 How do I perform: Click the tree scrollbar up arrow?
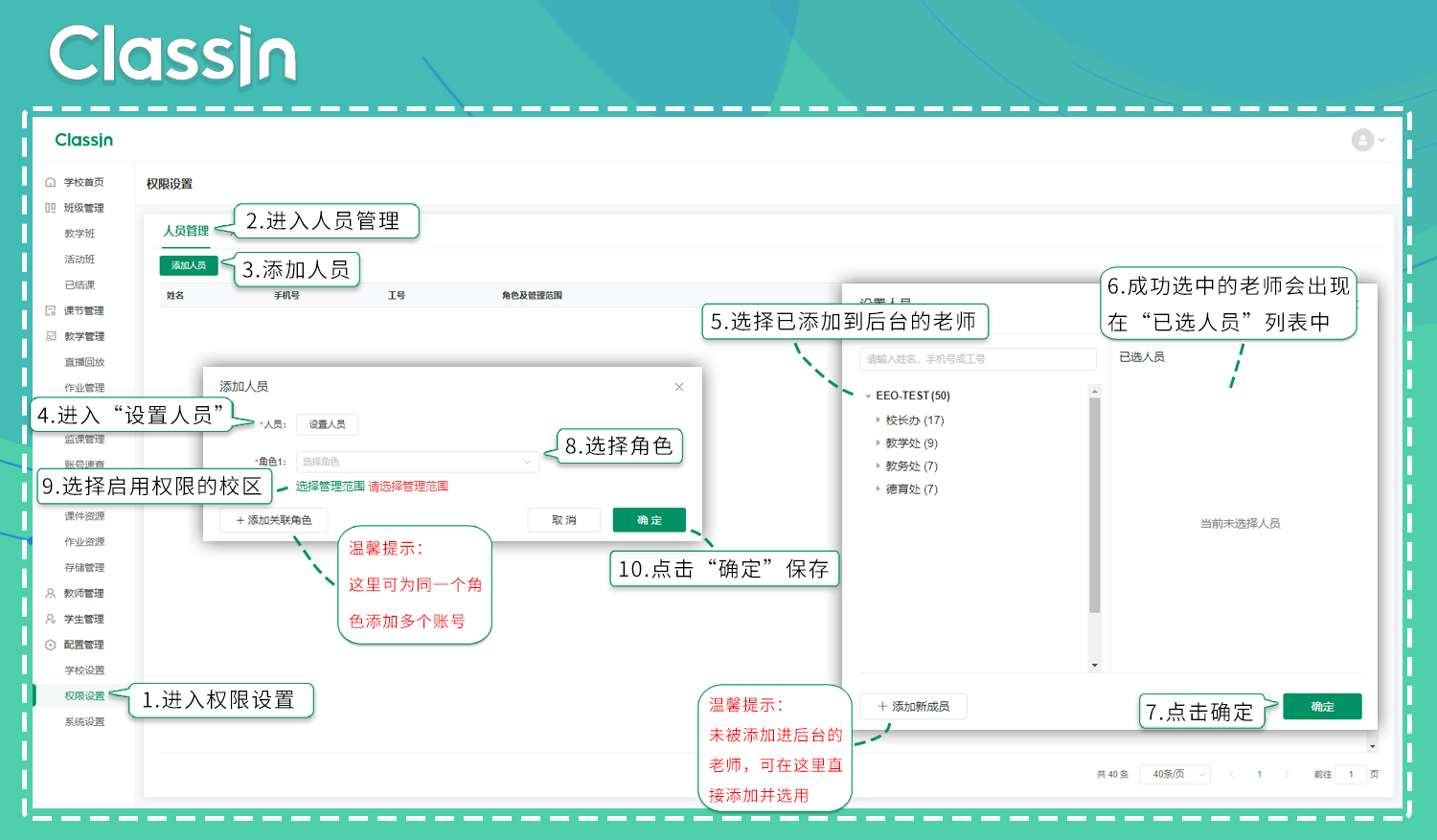[x=1094, y=390]
